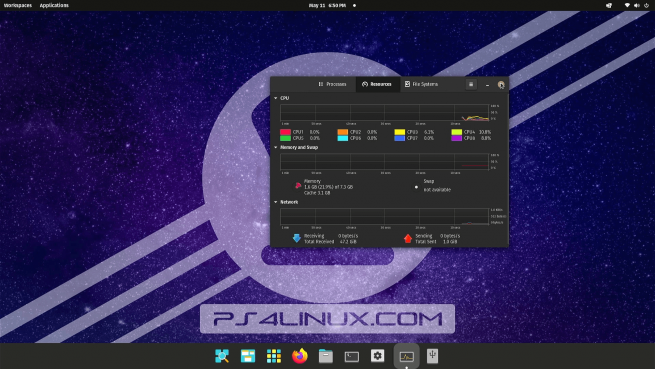
Task: Change the CPU1 red color swatch
Action: click(x=285, y=132)
